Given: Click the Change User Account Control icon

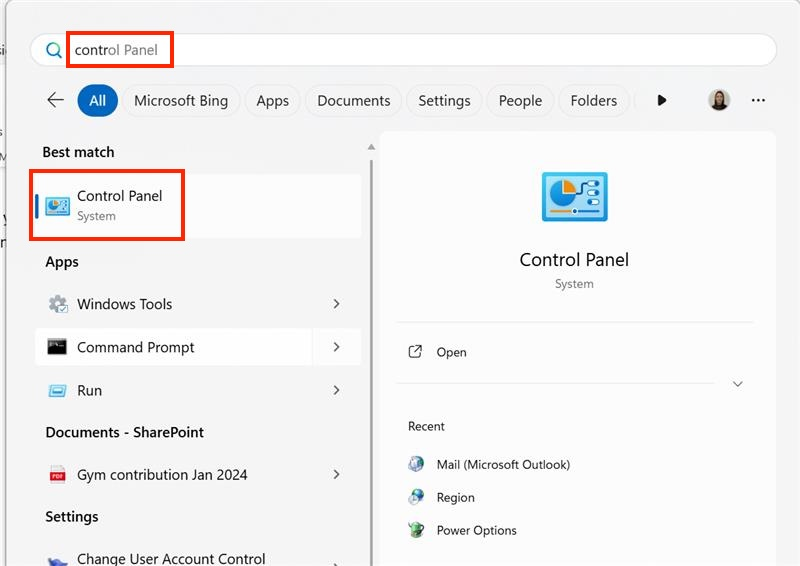Looking at the screenshot, I should coord(57,561).
